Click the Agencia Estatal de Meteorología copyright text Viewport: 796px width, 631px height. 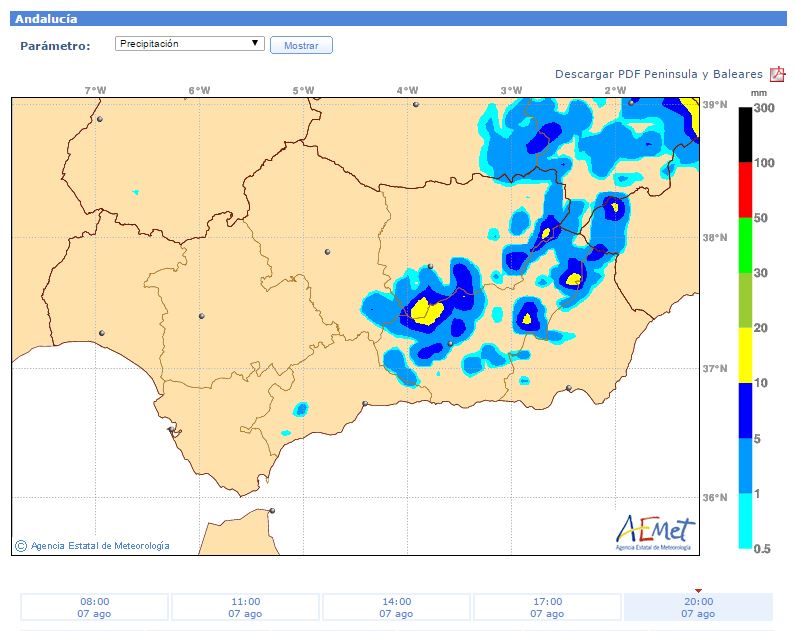coord(100,546)
